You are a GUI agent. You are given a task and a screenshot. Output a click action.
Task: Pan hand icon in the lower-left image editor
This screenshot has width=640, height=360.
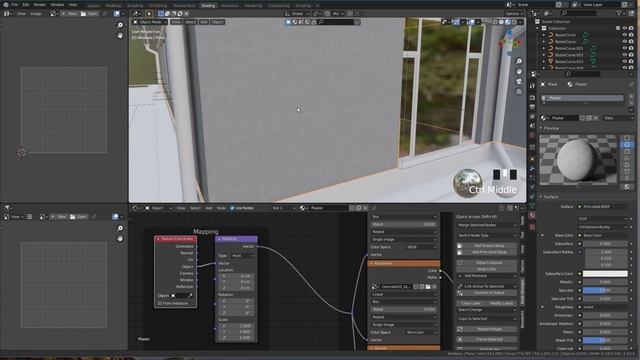coord(120,238)
